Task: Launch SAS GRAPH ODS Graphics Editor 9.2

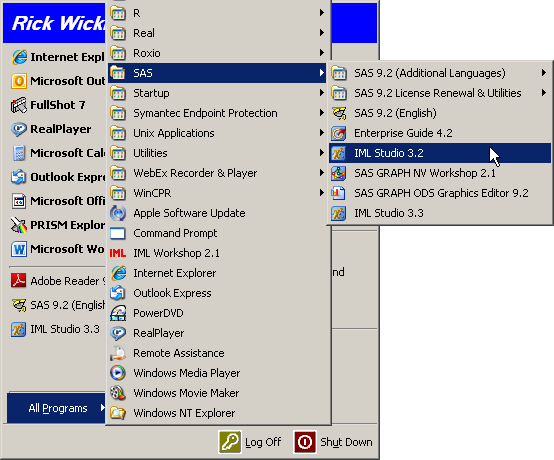Action: 440,193
